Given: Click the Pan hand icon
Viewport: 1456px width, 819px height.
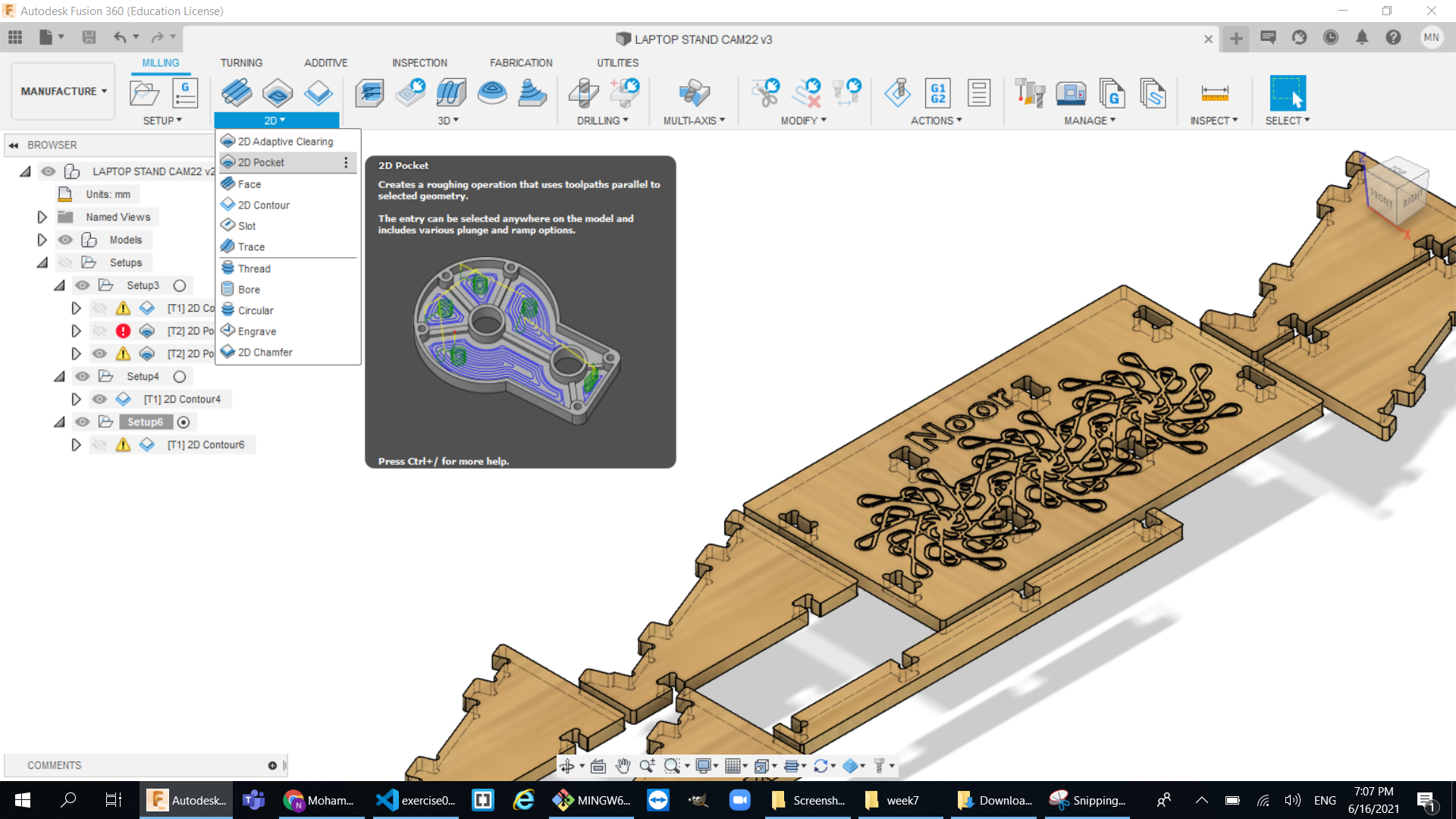Looking at the screenshot, I should click(623, 766).
